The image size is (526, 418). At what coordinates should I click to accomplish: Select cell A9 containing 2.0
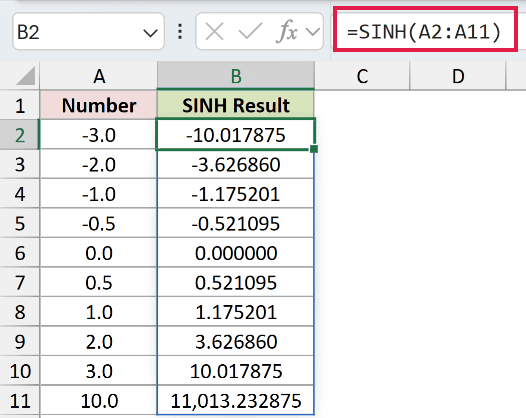(98, 341)
